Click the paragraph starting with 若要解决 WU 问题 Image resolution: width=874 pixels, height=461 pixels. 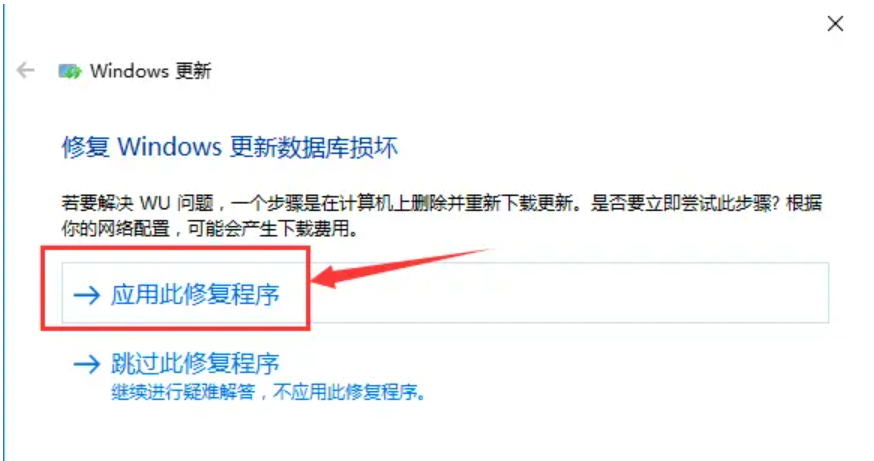[x=441, y=215]
